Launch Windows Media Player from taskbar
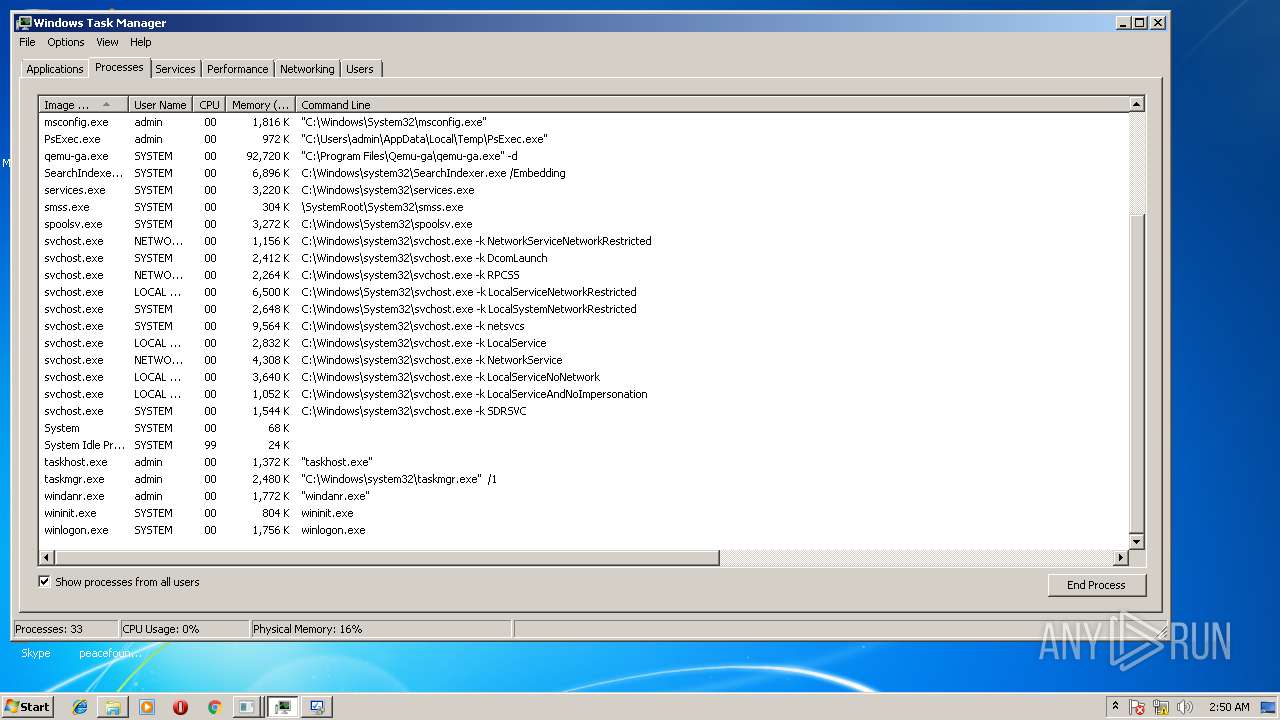 pos(147,707)
